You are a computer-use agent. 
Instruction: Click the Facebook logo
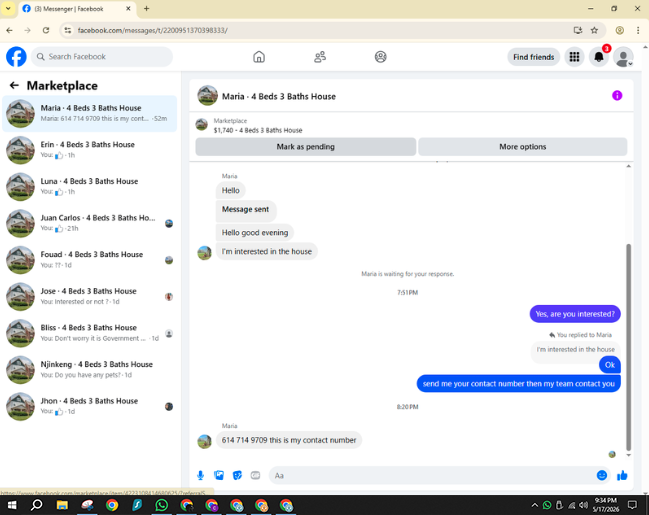(x=16, y=57)
